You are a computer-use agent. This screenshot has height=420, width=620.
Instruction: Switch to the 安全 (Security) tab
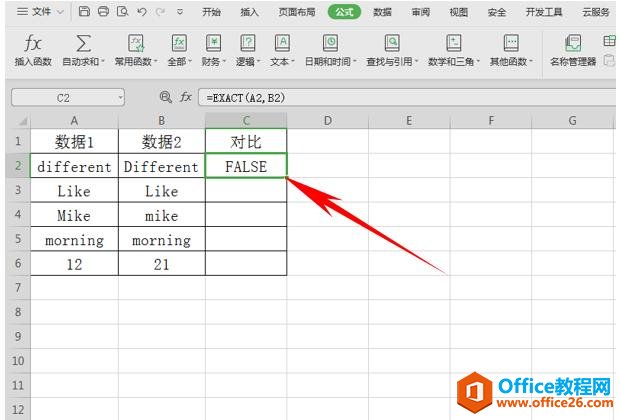click(x=497, y=12)
